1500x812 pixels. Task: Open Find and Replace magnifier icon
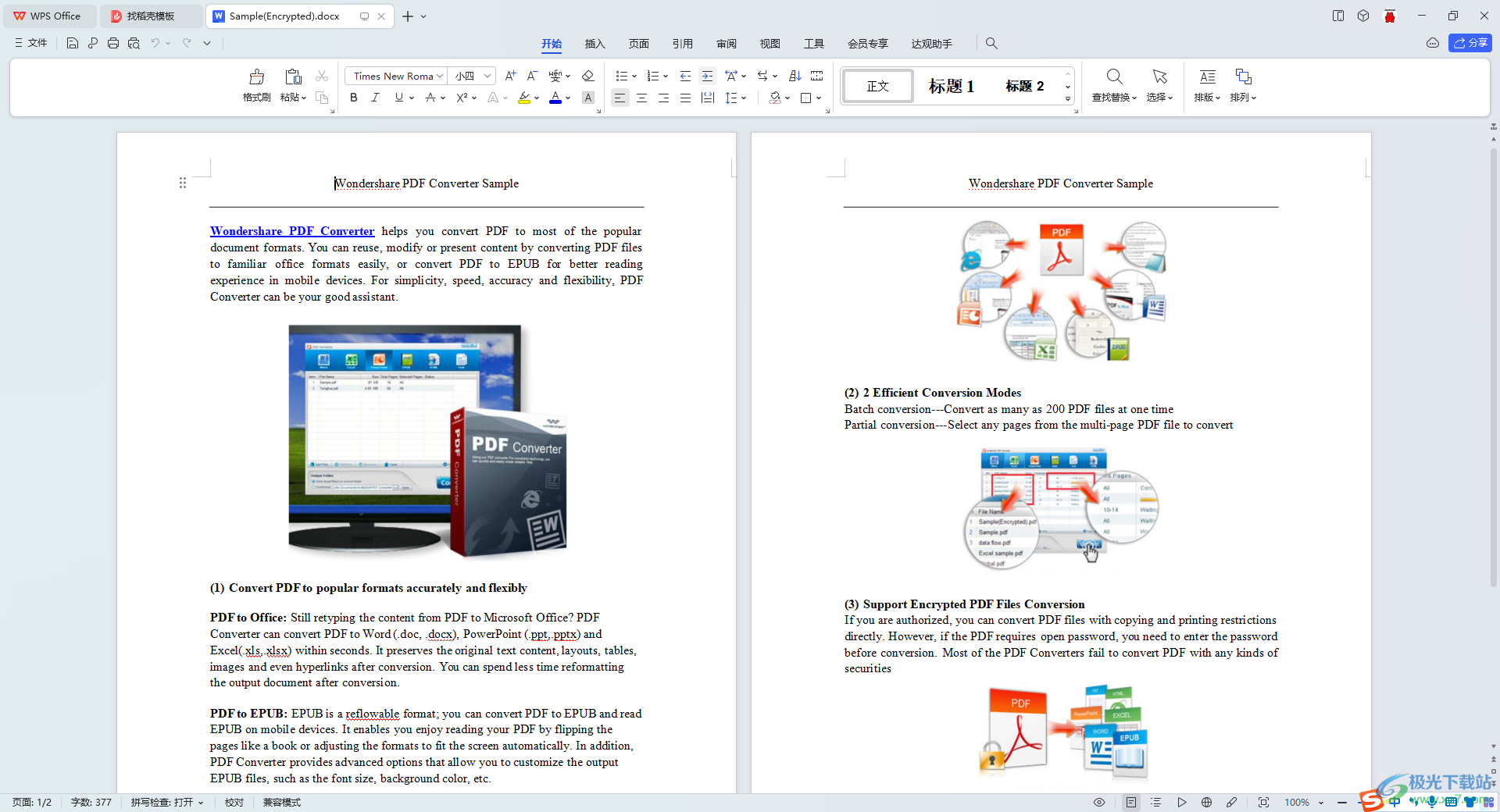point(1115,77)
